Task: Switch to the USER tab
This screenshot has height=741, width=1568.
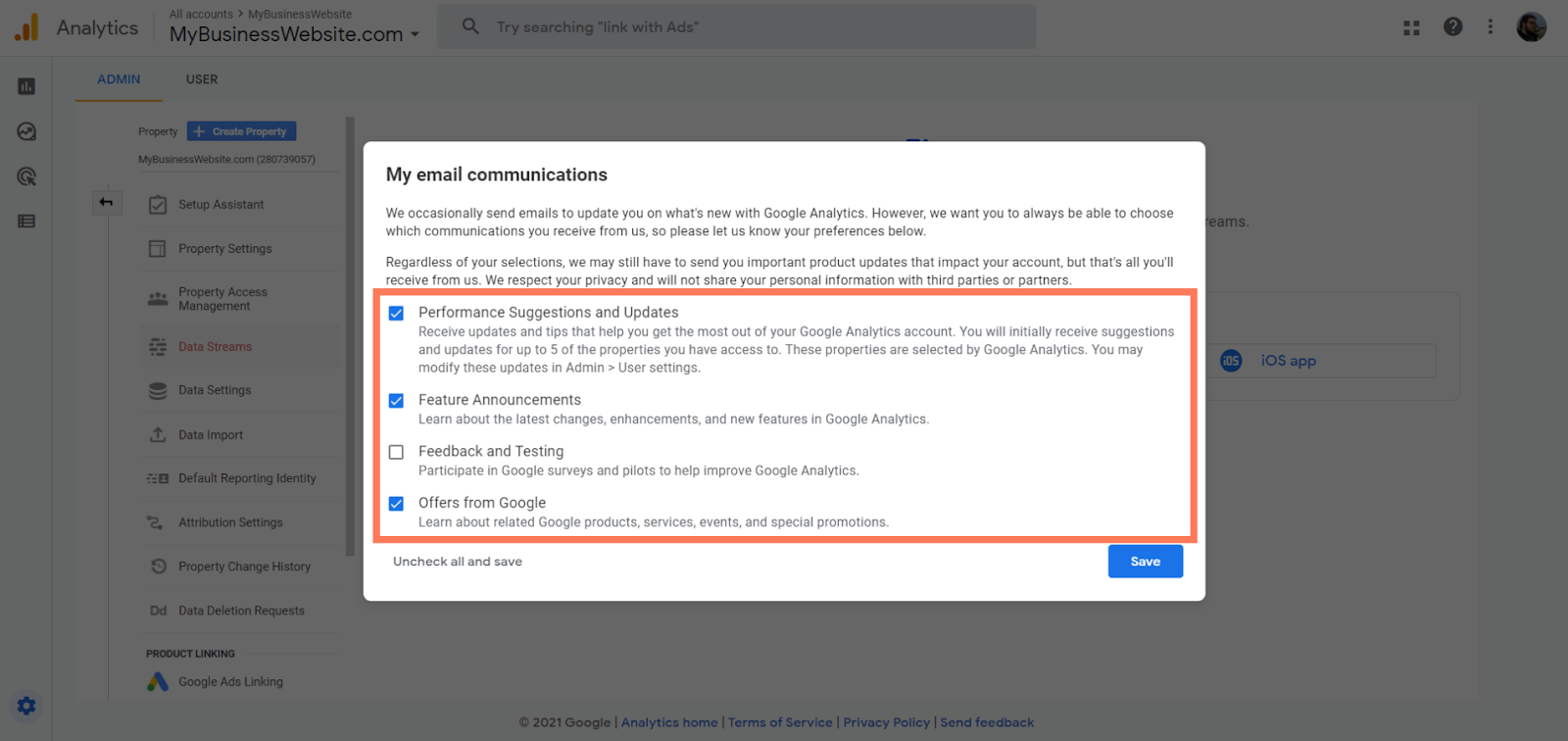Action: [x=202, y=79]
